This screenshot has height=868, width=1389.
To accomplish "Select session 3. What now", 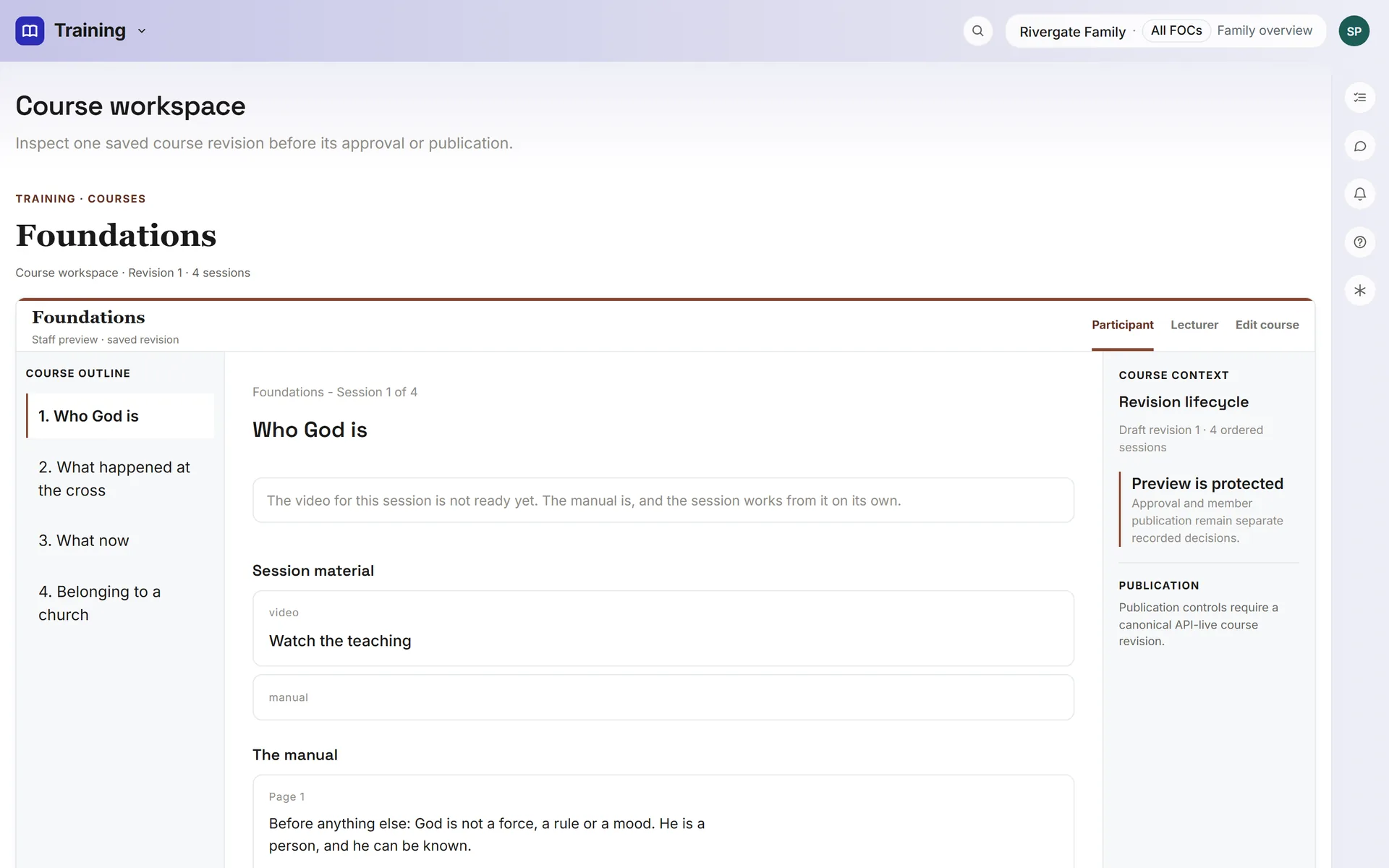I will pos(120,540).
